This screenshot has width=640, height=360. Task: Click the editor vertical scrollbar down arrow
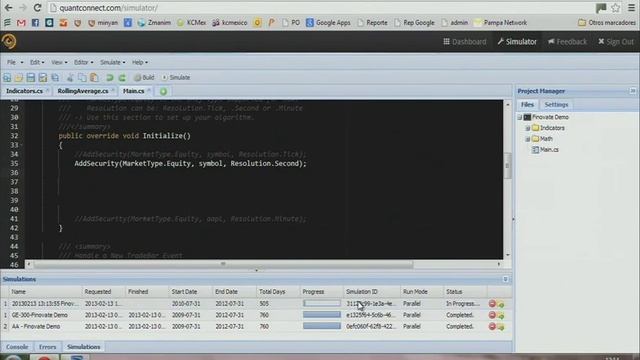507,255
